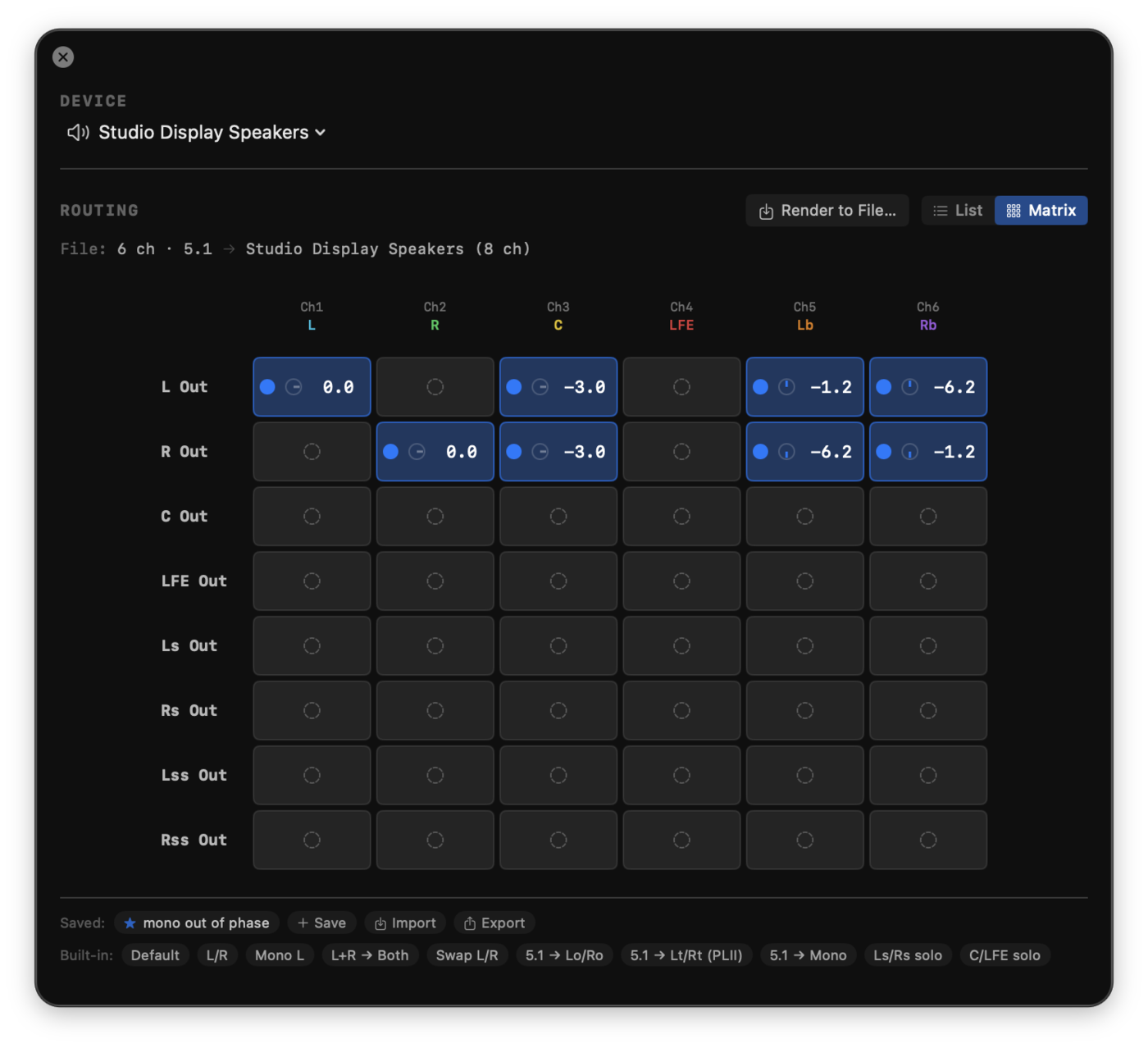Switch to List view tab

[958, 211]
